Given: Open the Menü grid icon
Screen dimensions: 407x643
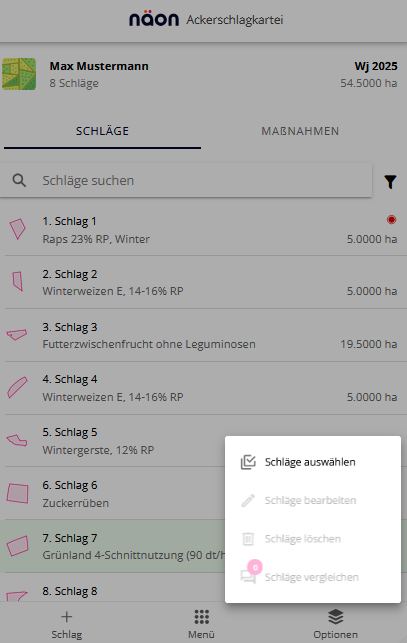Looking at the screenshot, I should (x=201, y=617).
